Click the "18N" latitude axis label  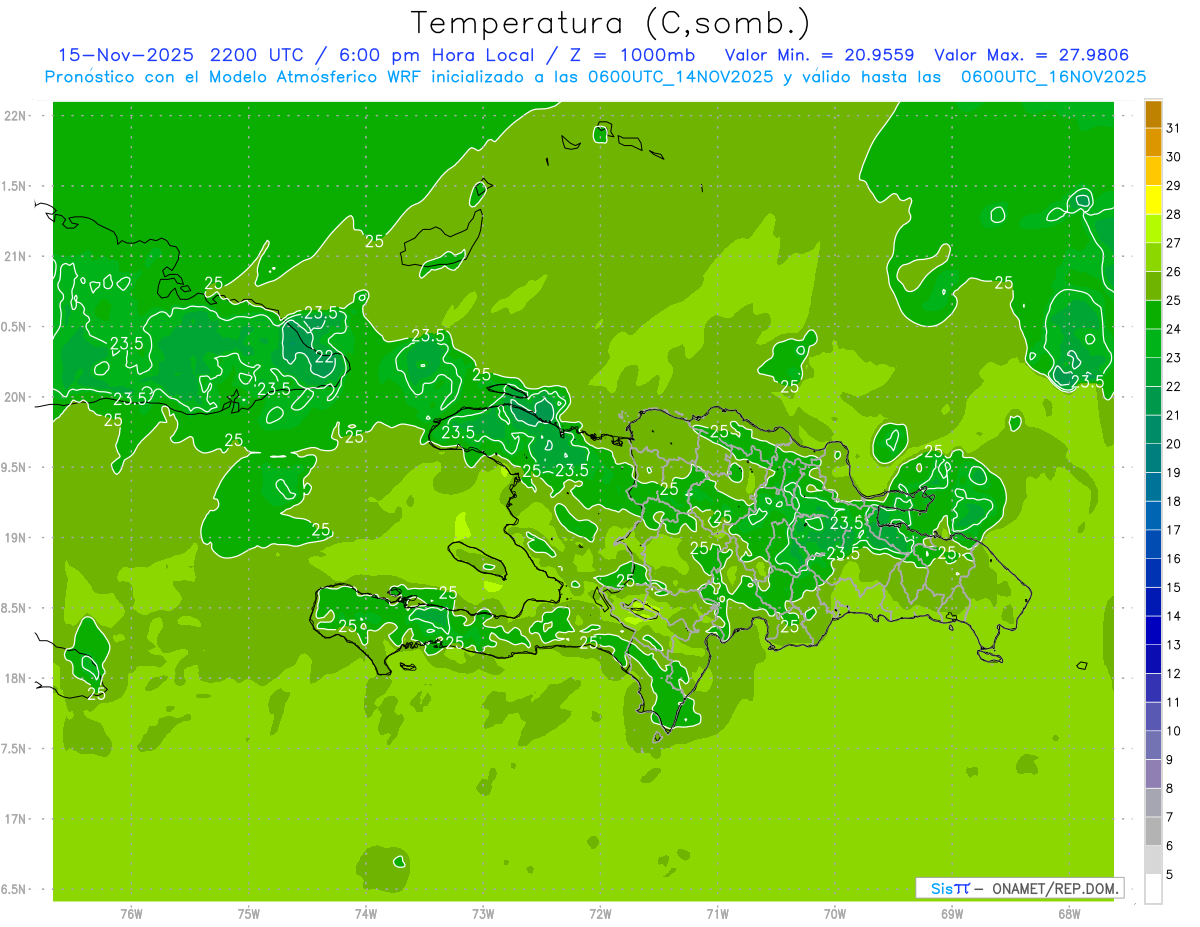15,678
